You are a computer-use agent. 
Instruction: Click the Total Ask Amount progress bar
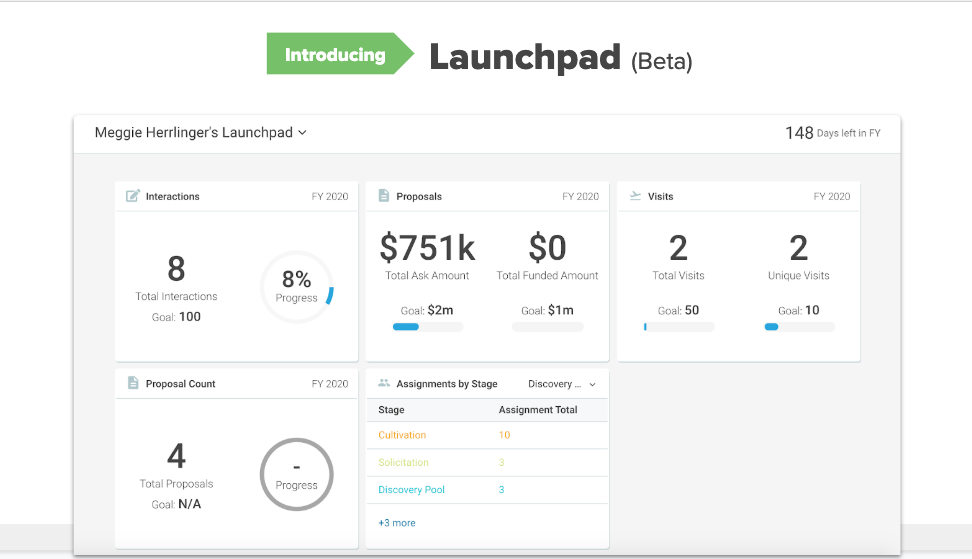point(428,327)
